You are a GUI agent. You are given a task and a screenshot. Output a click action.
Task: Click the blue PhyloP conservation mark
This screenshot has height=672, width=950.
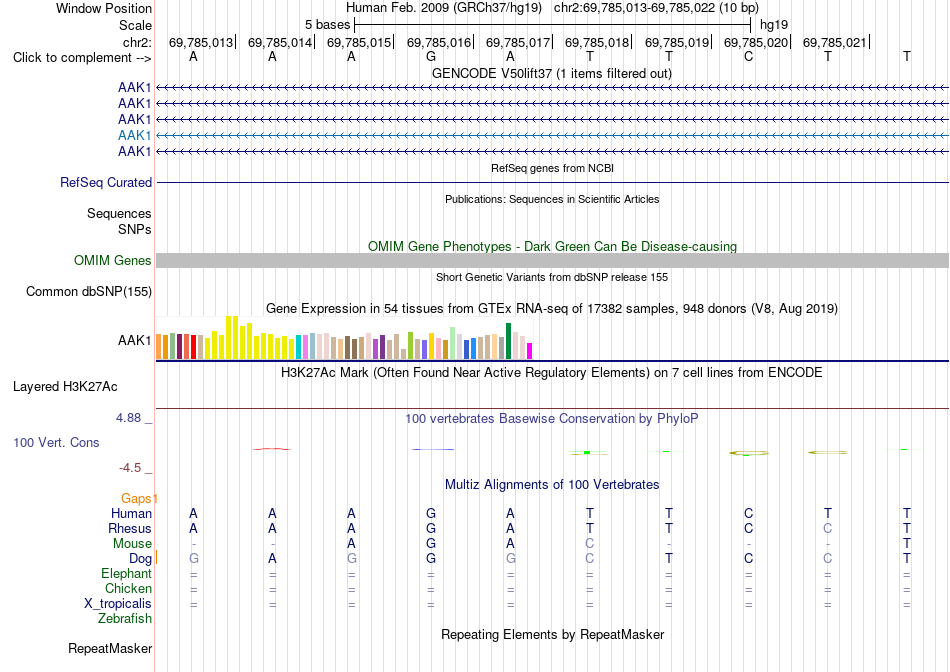coord(433,450)
